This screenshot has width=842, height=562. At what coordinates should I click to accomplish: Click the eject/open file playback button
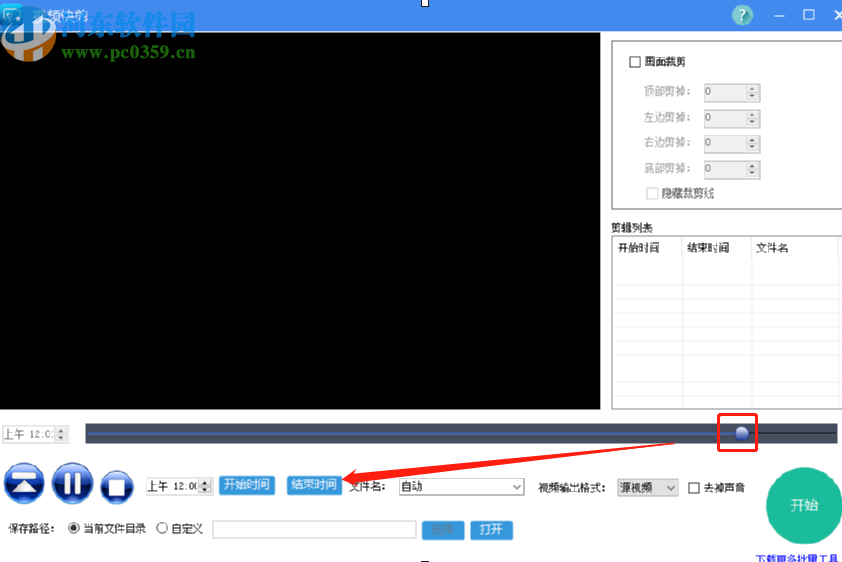click(x=24, y=484)
